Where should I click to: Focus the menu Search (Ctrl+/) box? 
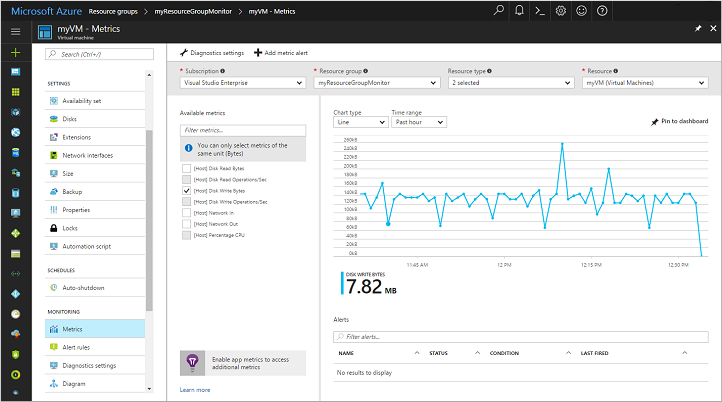pyautogui.click(x=99, y=54)
